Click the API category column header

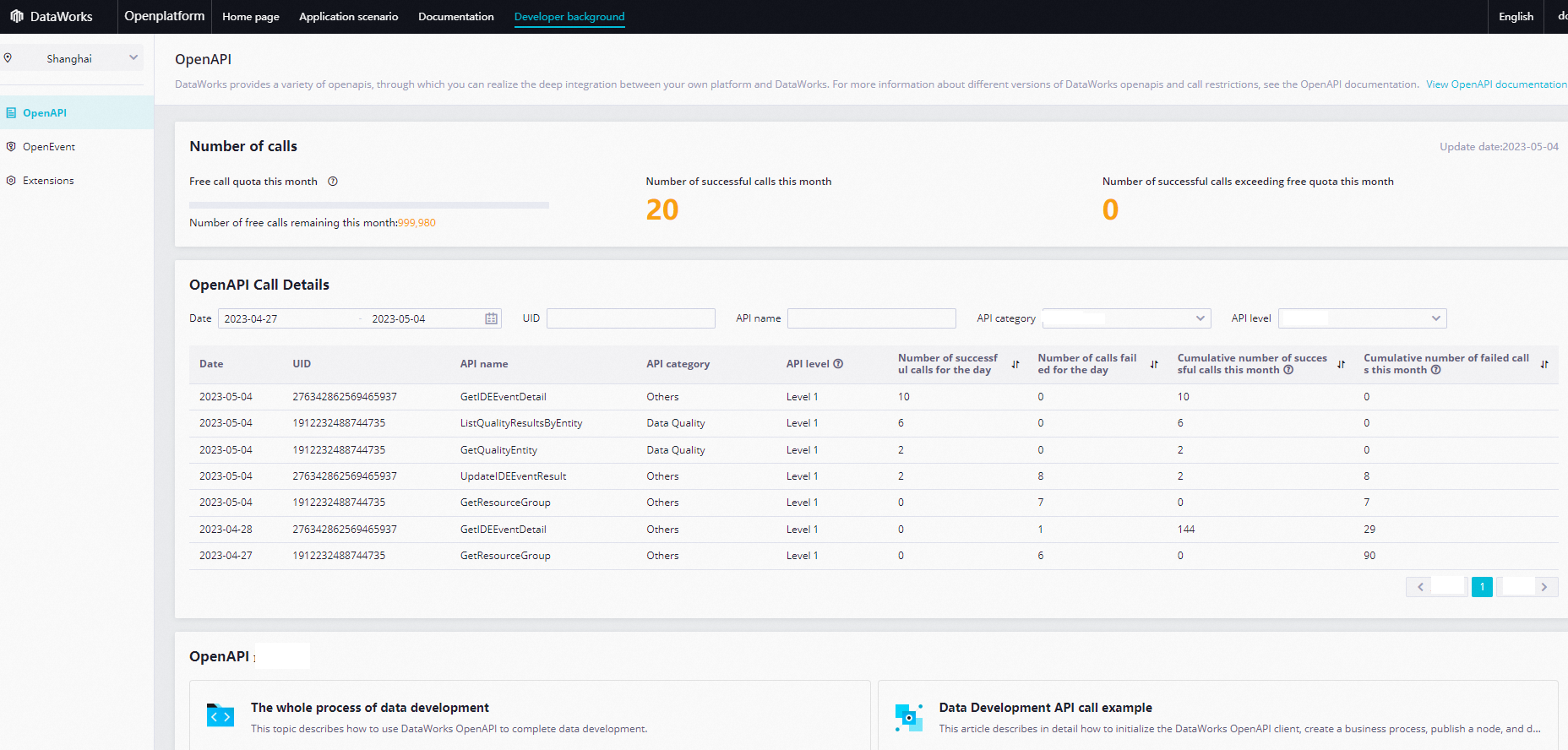[678, 364]
